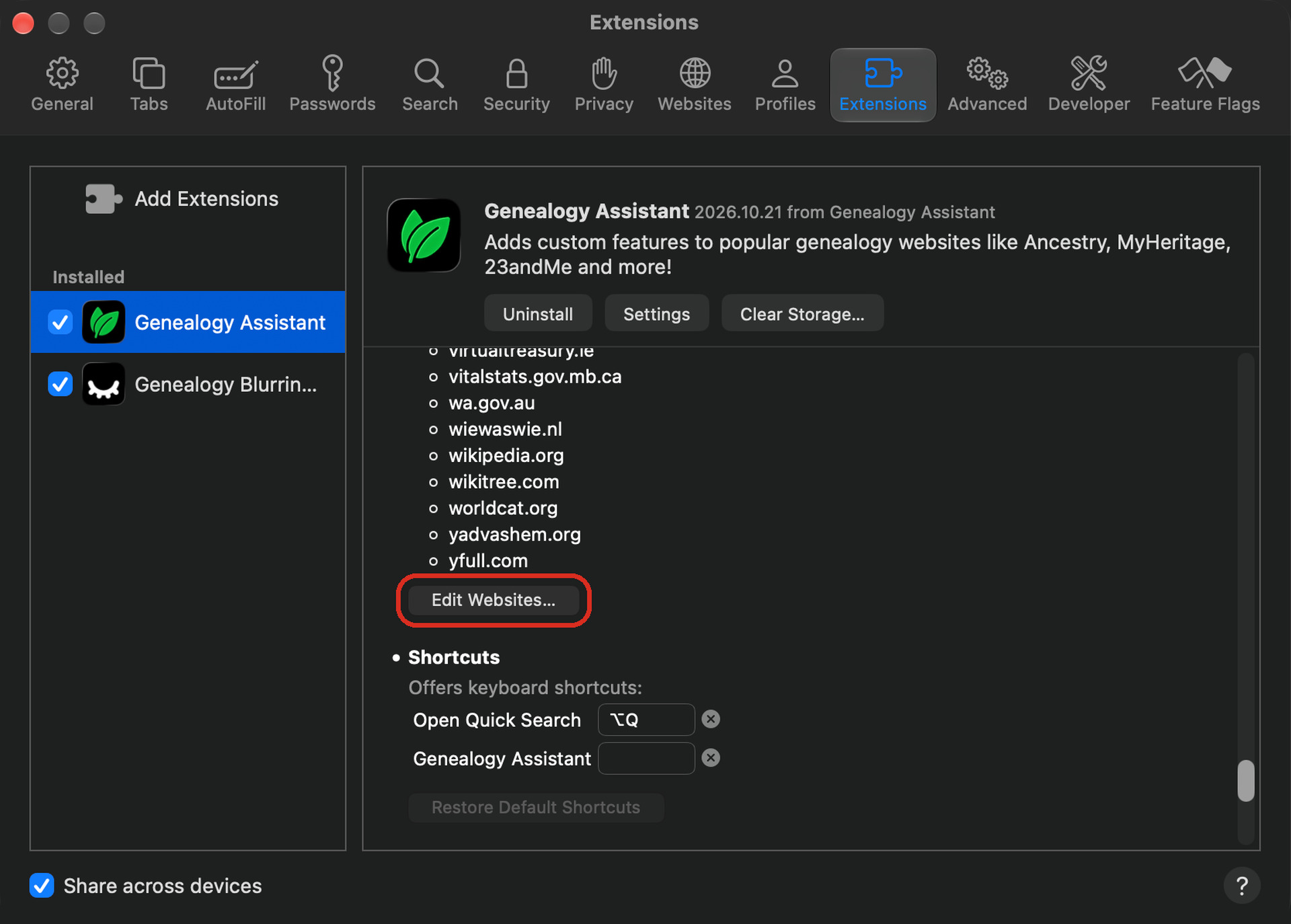Select the Genealogy Assistant row in the Installed list
Screen dimensions: 1291x924
click(x=188, y=322)
